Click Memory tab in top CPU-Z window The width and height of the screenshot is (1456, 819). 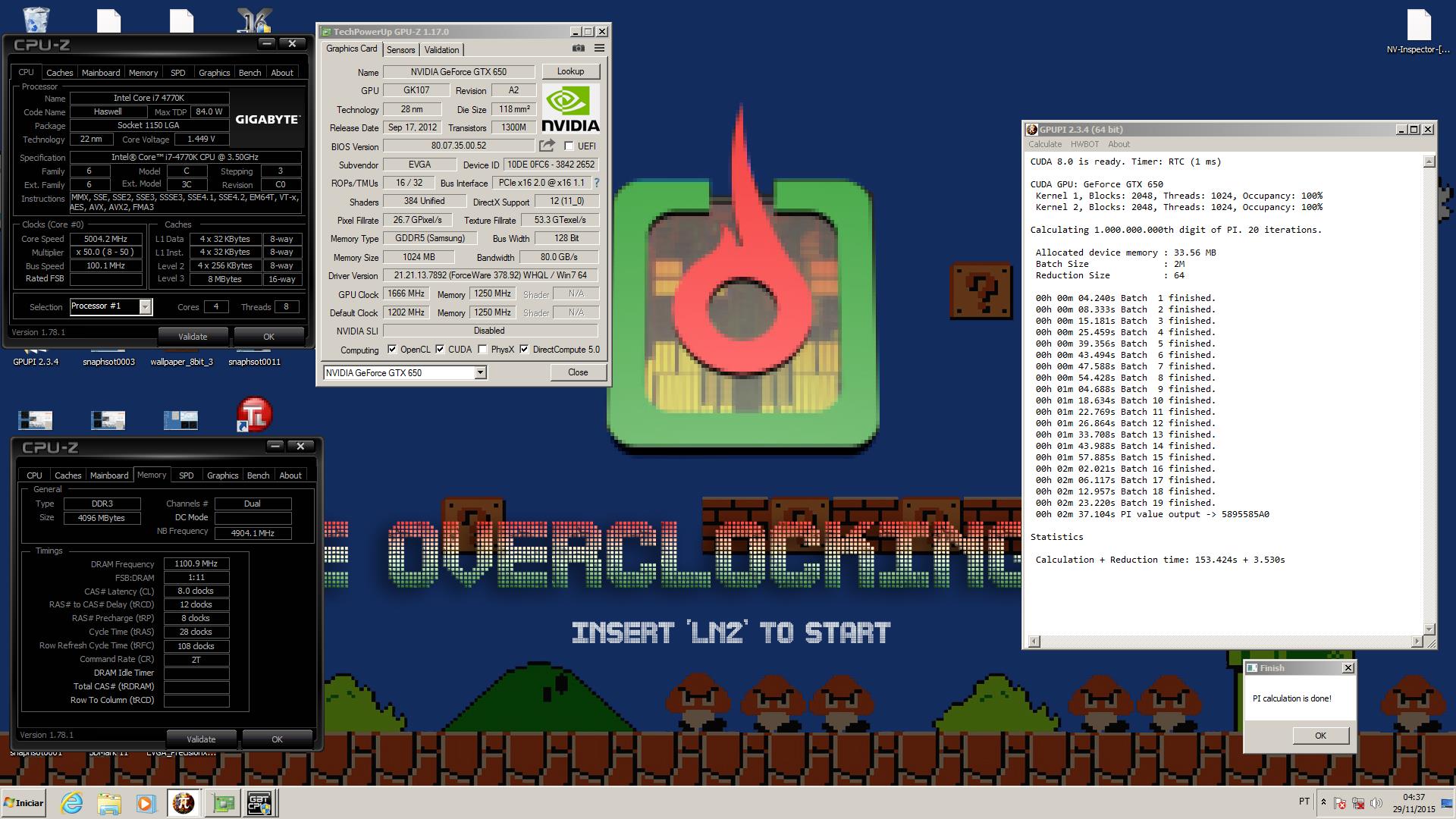click(143, 73)
